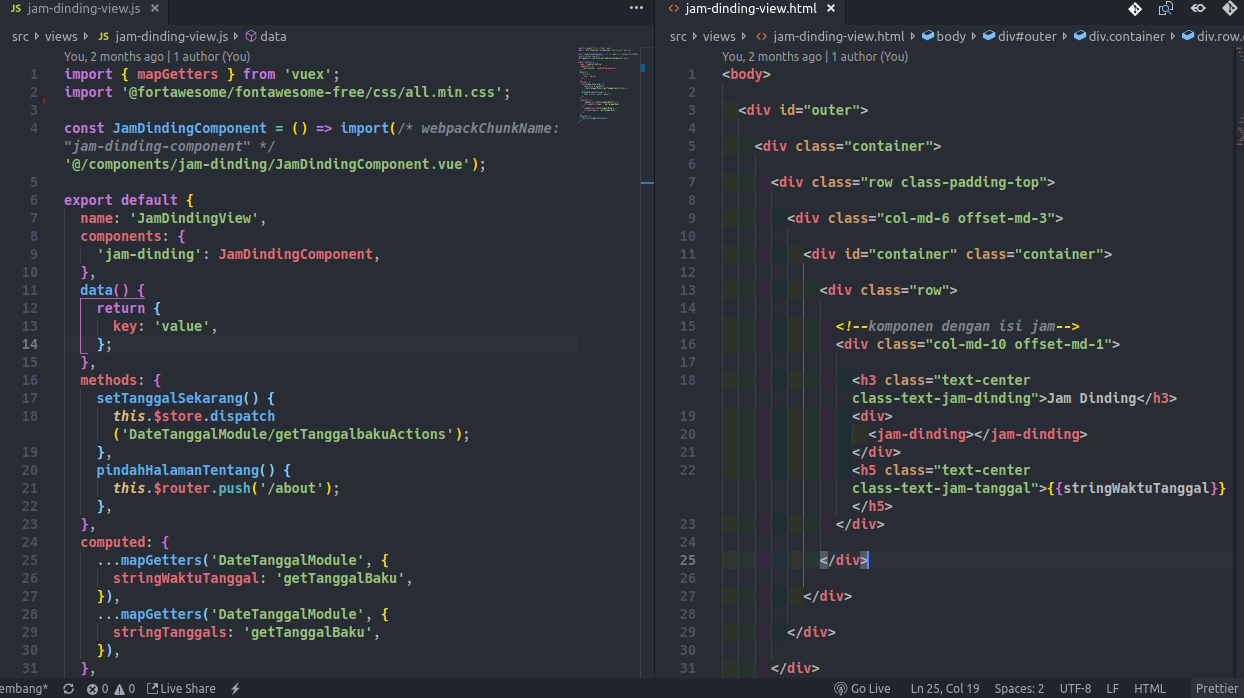Open the browser Preview icon for the HTML file
This screenshot has width=1244, height=698.
(1198, 9)
